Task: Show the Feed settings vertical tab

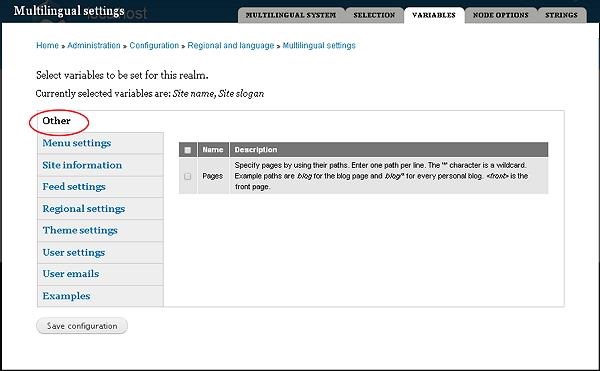Action: 100,187
